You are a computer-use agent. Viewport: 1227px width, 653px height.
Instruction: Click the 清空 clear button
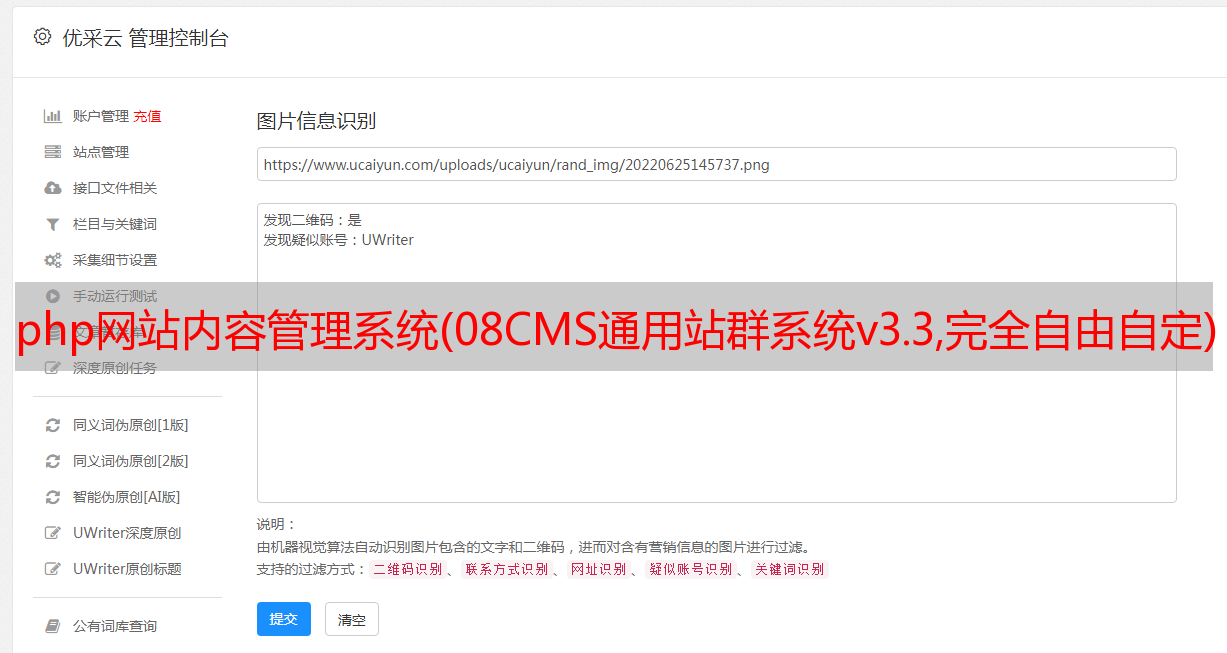point(352,619)
